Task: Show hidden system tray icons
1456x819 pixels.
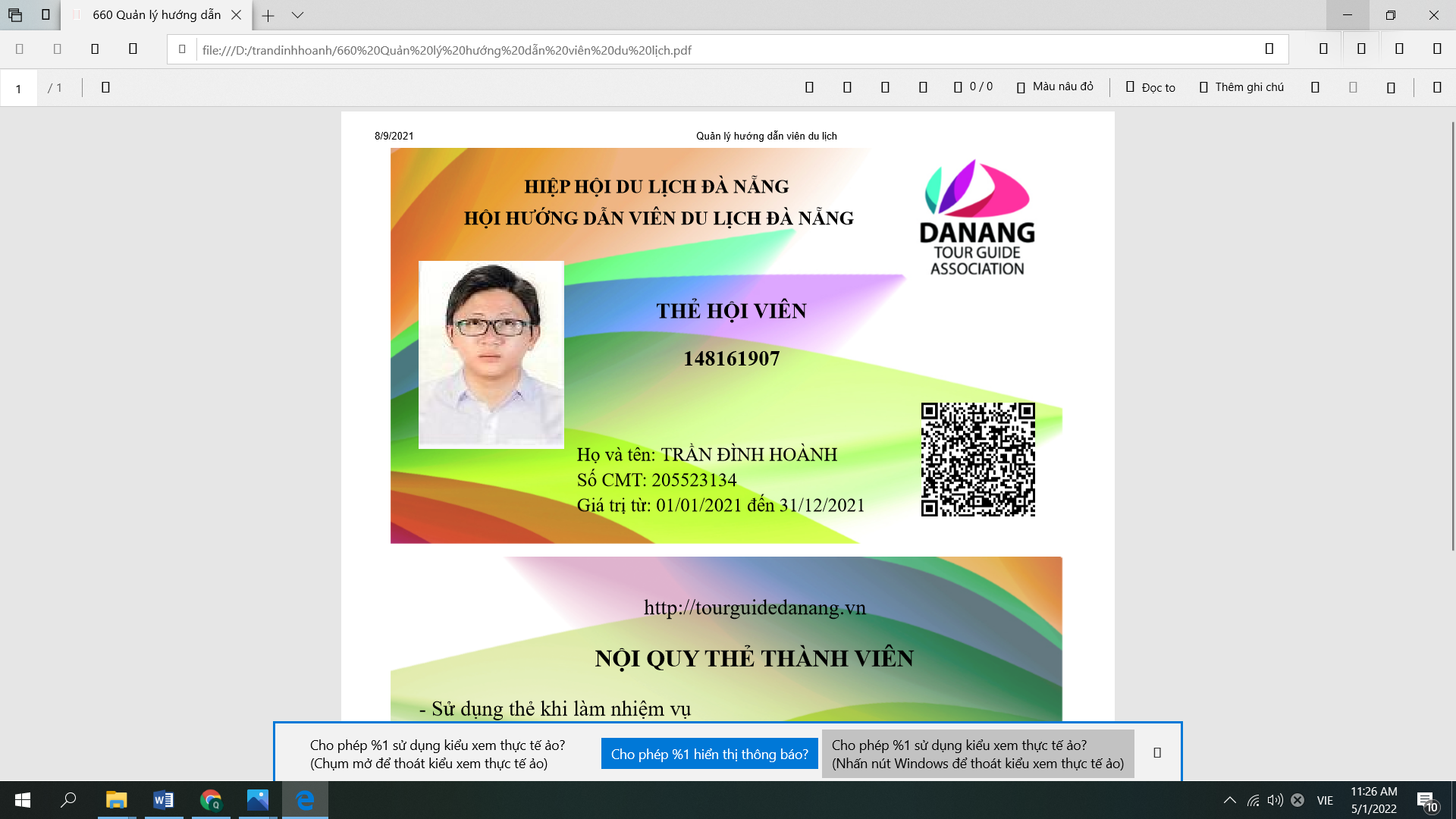Action: [x=1230, y=800]
